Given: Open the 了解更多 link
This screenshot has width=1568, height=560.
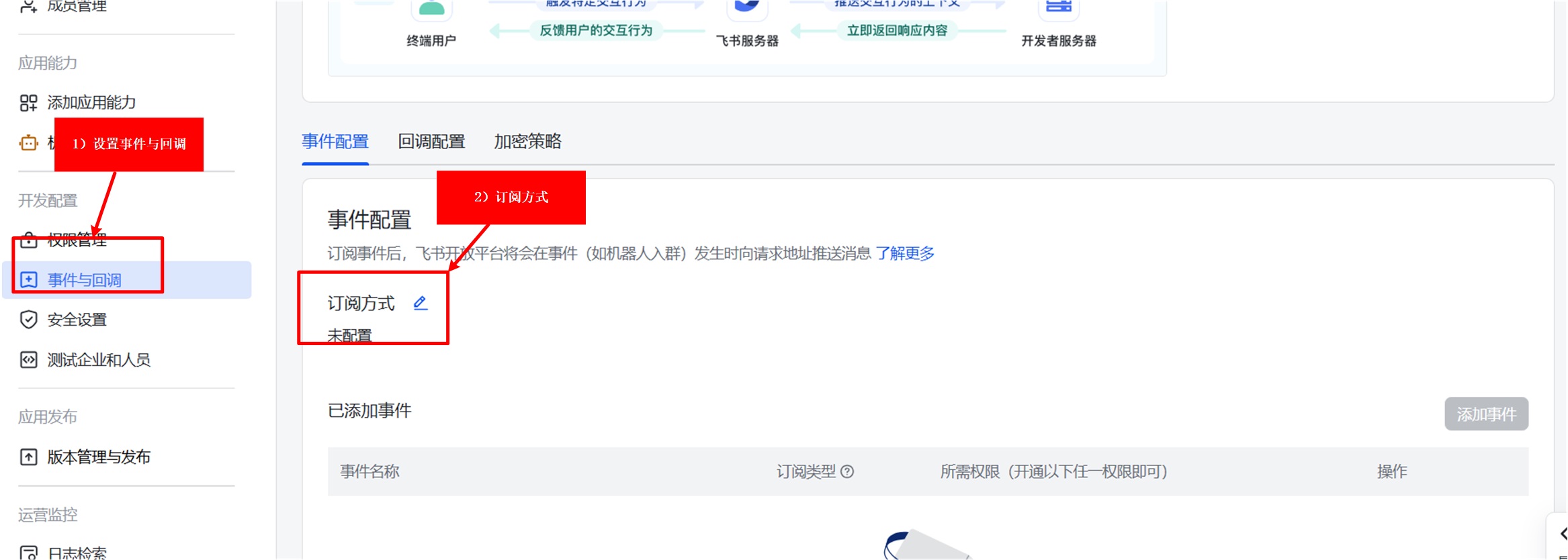Looking at the screenshot, I should click(904, 253).
